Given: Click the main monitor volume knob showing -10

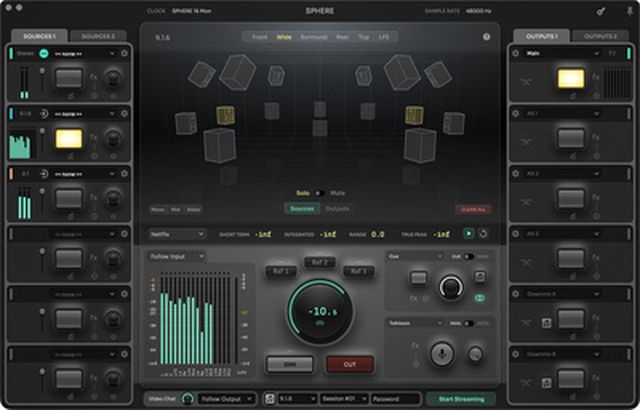Looking at the screenshot, I should (320, 312).
